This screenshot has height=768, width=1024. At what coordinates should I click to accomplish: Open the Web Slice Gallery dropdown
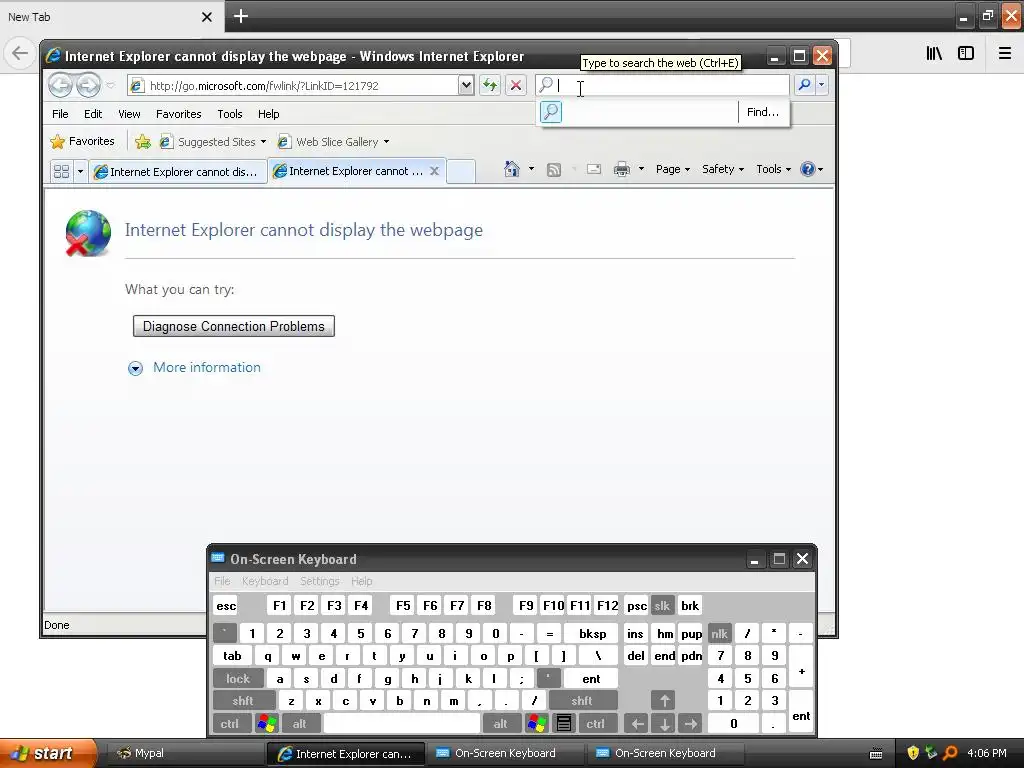[x=333, y=142]
